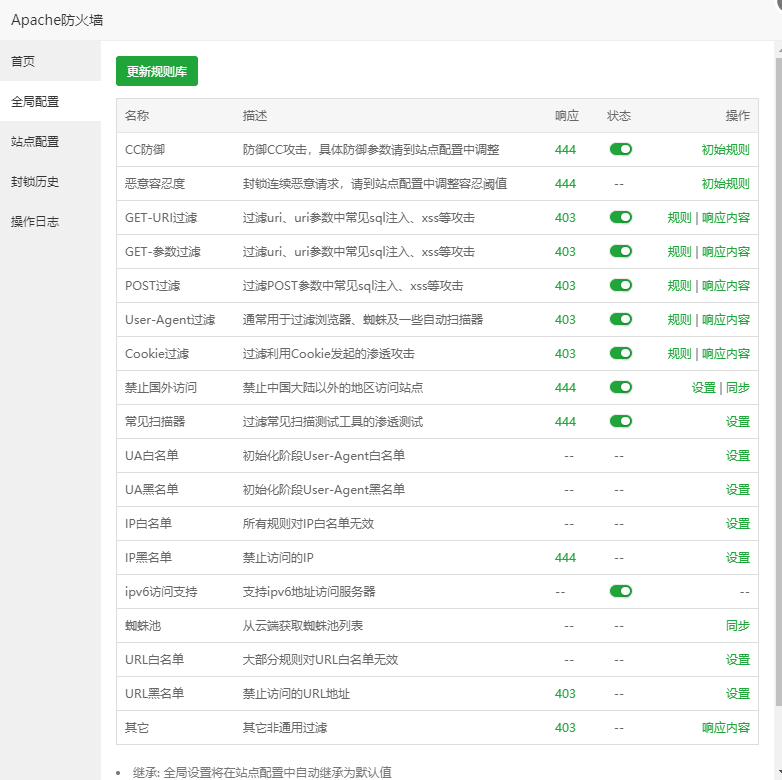782x780 pixels.
Task: Click the 蜘蛛池 name cell
Action: point(143,625)
